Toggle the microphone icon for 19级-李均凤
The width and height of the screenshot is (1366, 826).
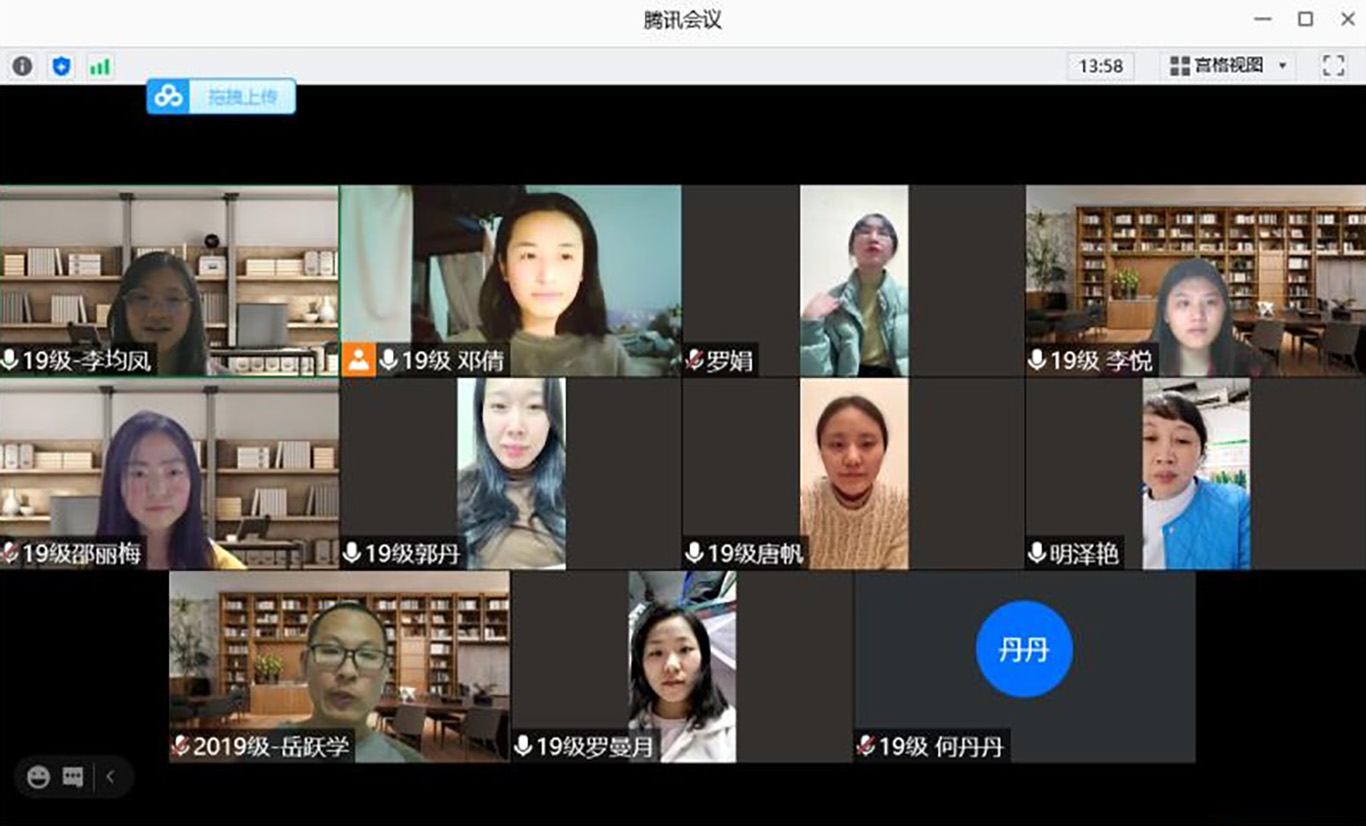(10, 360)
